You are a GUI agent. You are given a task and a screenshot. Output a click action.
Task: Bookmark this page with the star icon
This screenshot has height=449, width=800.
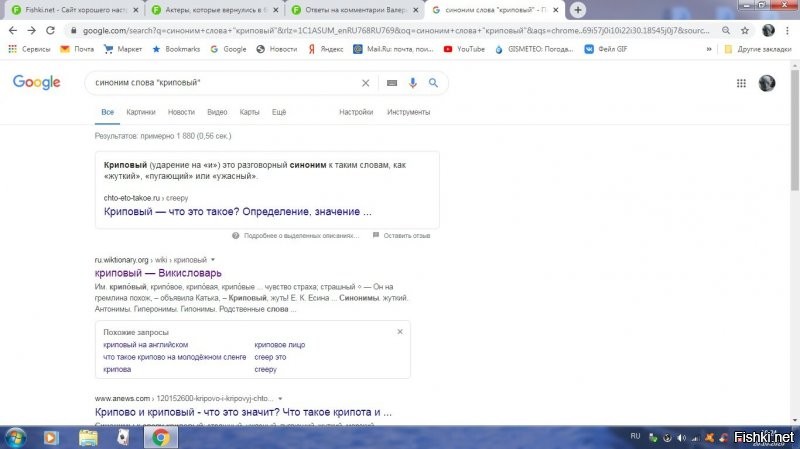[745, 31]
